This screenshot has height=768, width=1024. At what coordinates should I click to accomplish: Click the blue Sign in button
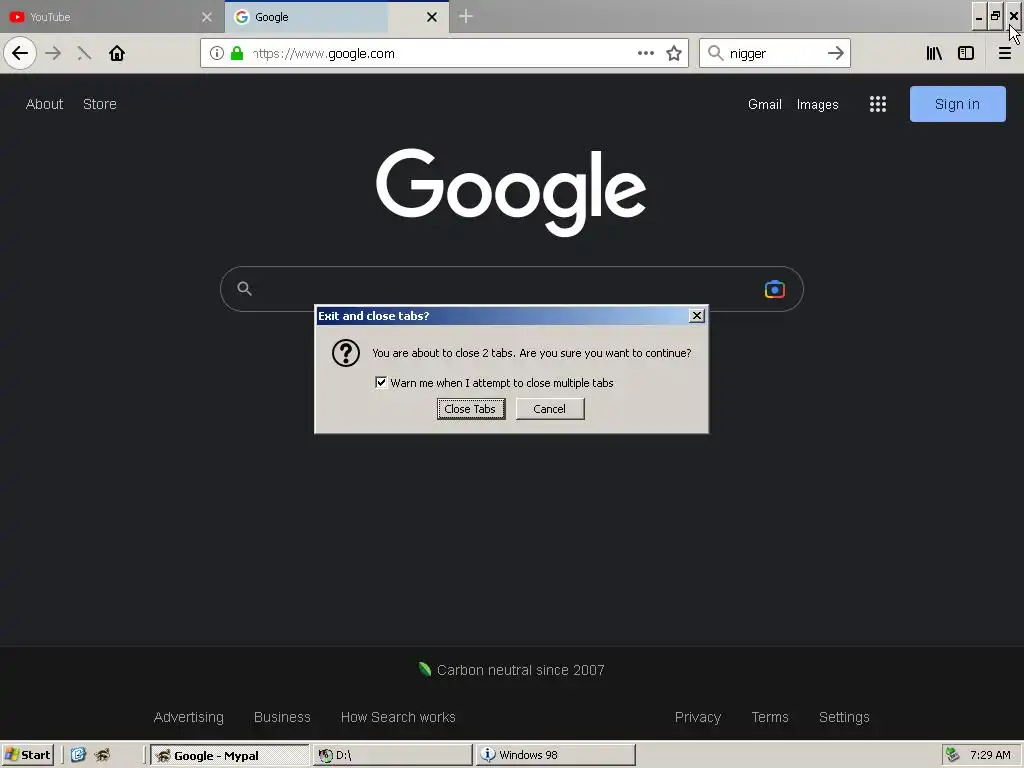click(x=957, y=104)
